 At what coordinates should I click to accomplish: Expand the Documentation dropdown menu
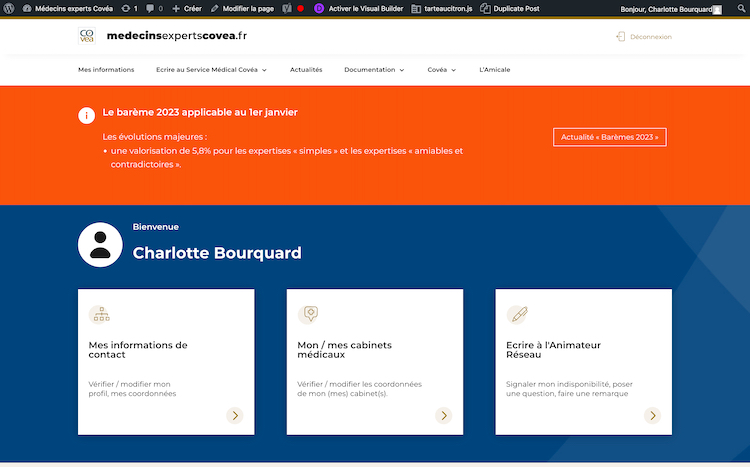[x=374, y=70]
